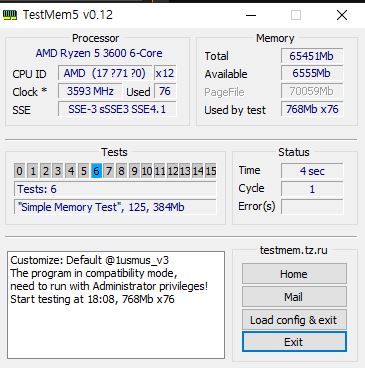This screenshot has width=365, height=368.
Task: Click the TestMem5 app icon in title bar
Action: (9, 15)
